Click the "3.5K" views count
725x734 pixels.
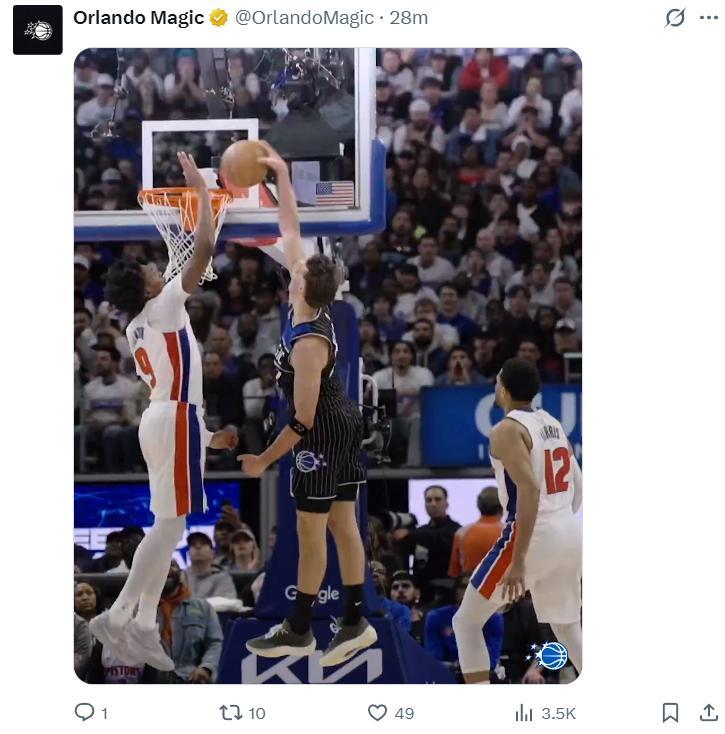pos(558,713)
